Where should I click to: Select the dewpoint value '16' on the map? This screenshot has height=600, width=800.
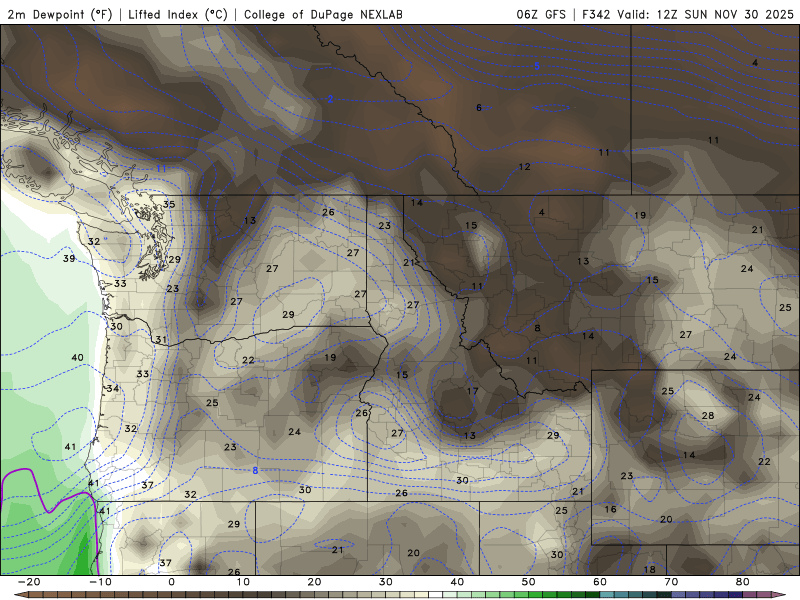(610, 509)
